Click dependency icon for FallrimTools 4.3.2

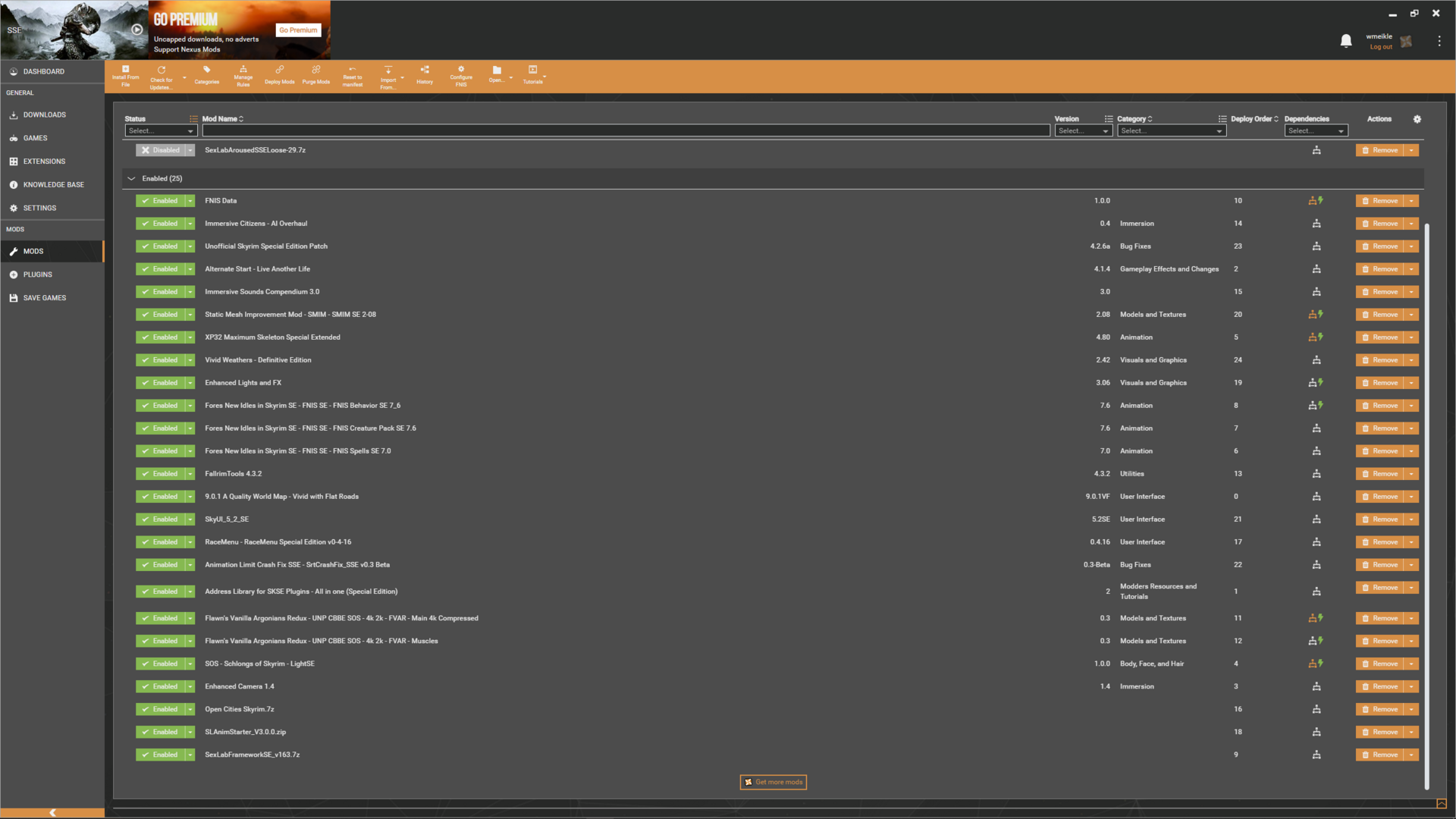tap(1316, 474)
